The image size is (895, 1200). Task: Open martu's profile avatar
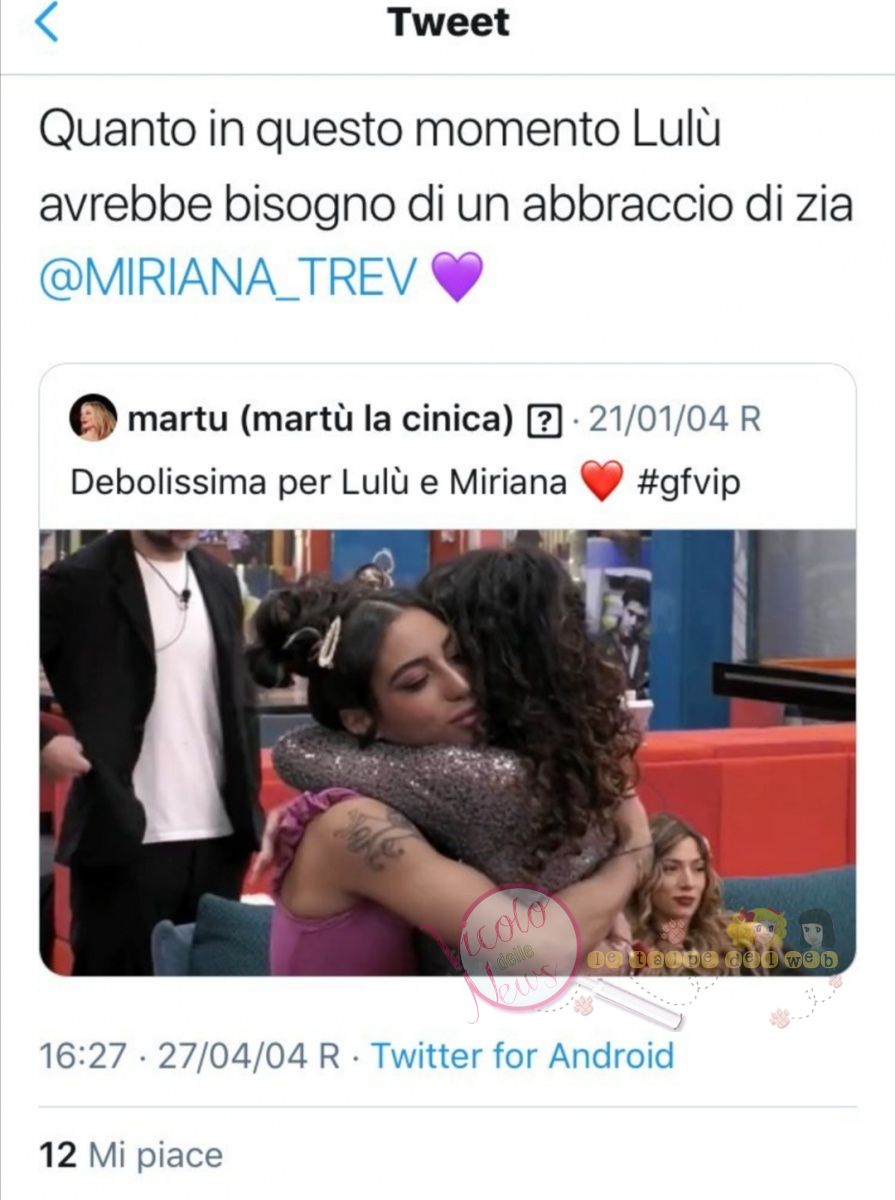93,418
